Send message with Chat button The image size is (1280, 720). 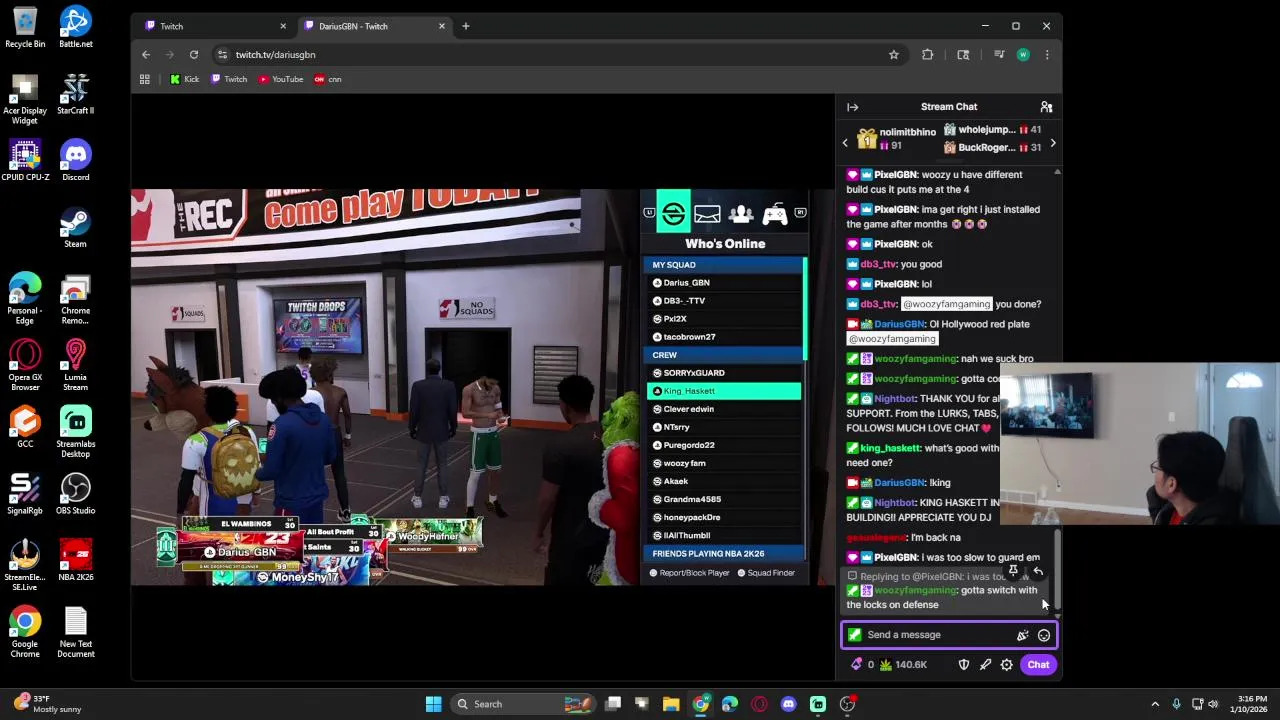(x=1038, y=665)
